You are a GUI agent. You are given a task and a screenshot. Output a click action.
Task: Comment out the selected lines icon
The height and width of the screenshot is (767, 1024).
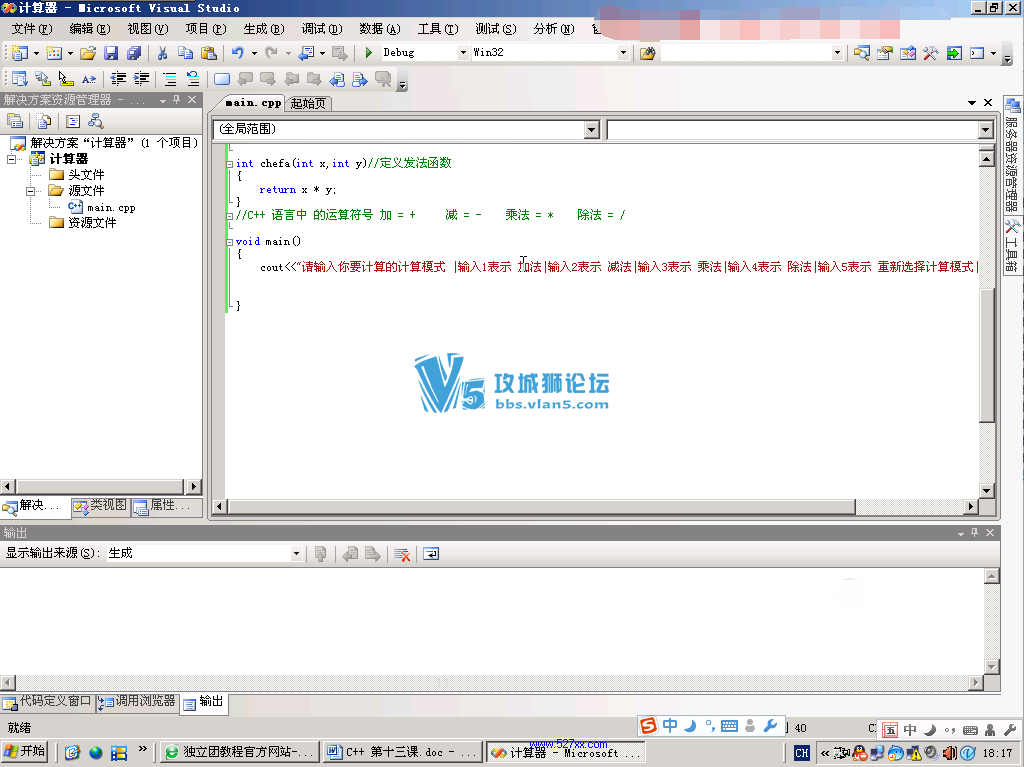tap(170, 79)
